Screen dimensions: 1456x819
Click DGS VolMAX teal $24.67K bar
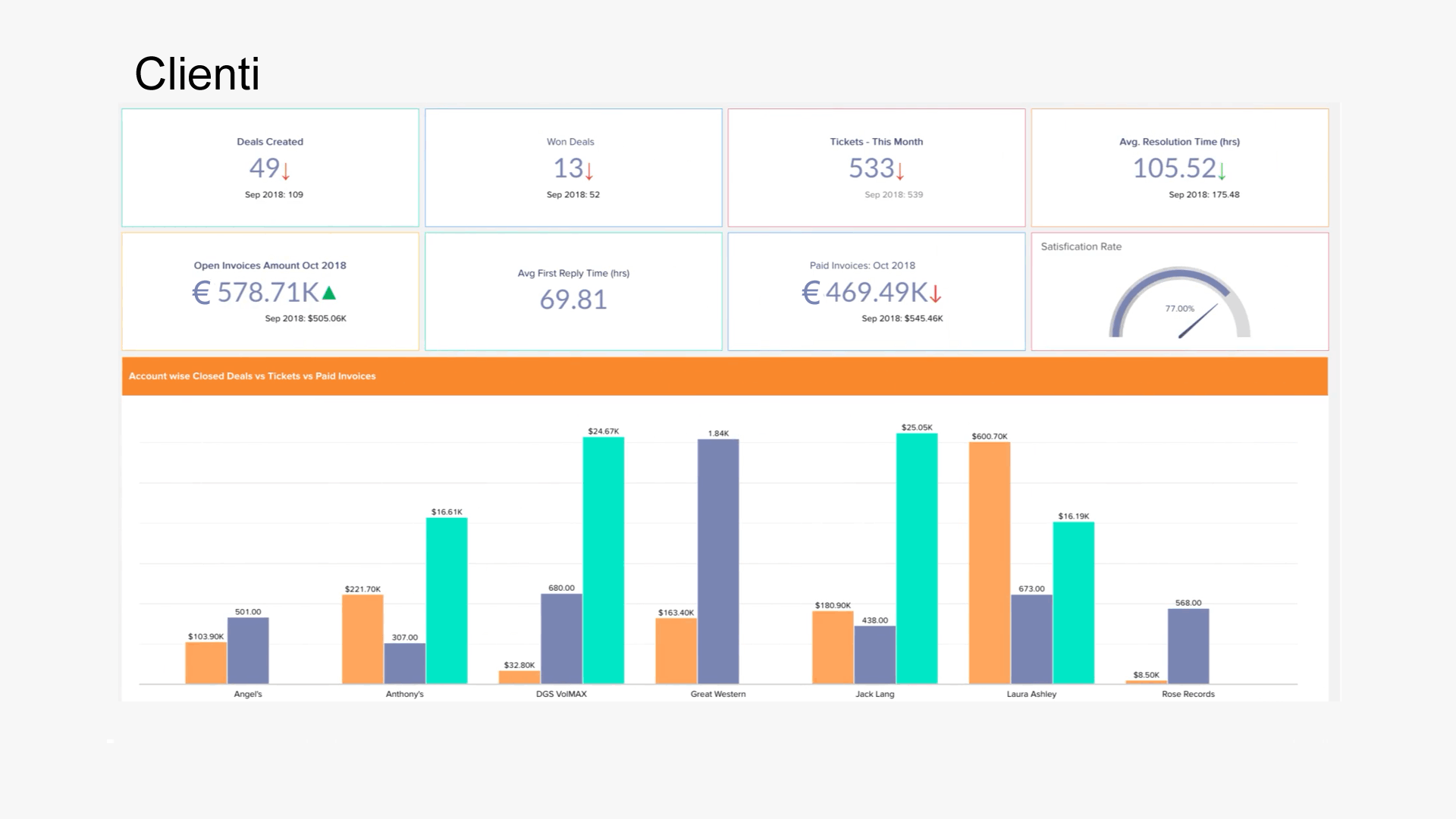pyautogui.click(x=604, y=560)
